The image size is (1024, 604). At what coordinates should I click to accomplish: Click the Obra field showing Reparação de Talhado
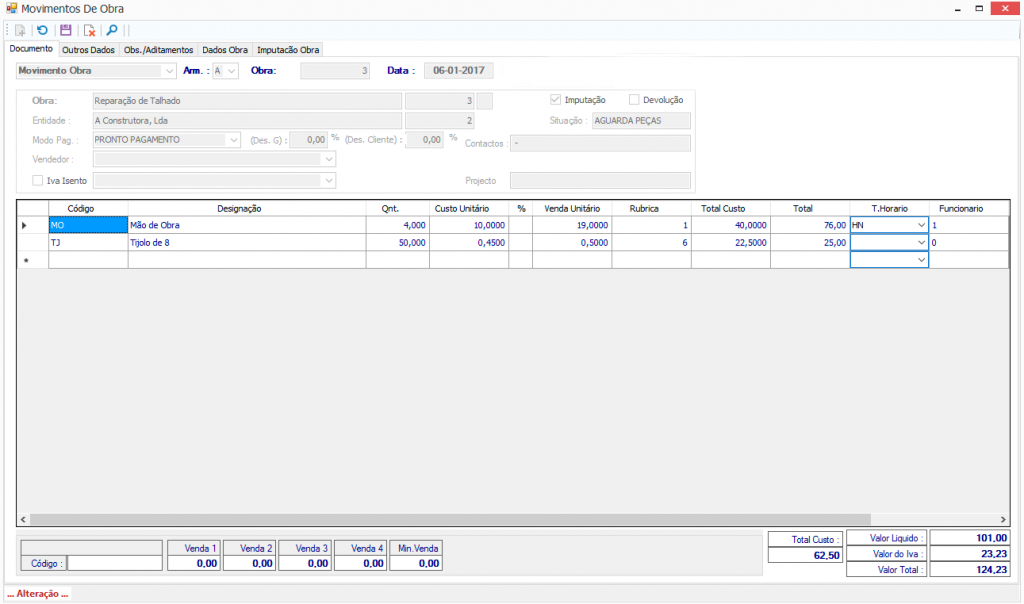[x=247, y=101]
